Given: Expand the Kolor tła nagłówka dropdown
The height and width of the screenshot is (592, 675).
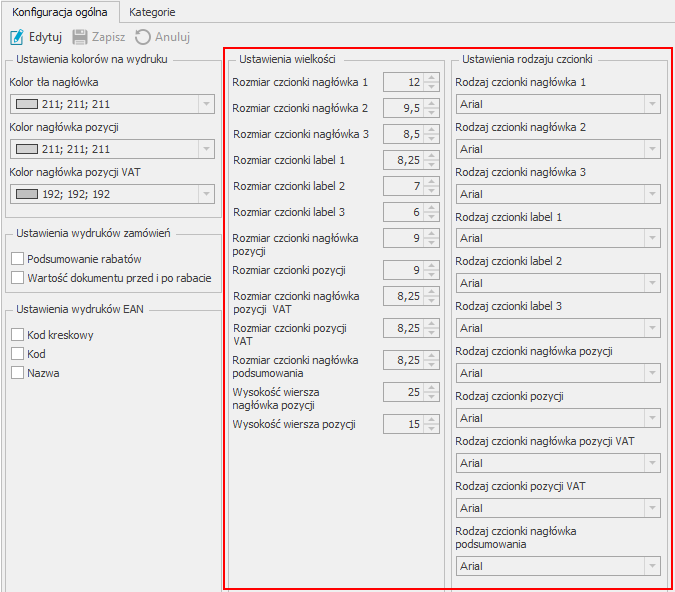Looking at the screenshot, I should [x=205, y=103].
